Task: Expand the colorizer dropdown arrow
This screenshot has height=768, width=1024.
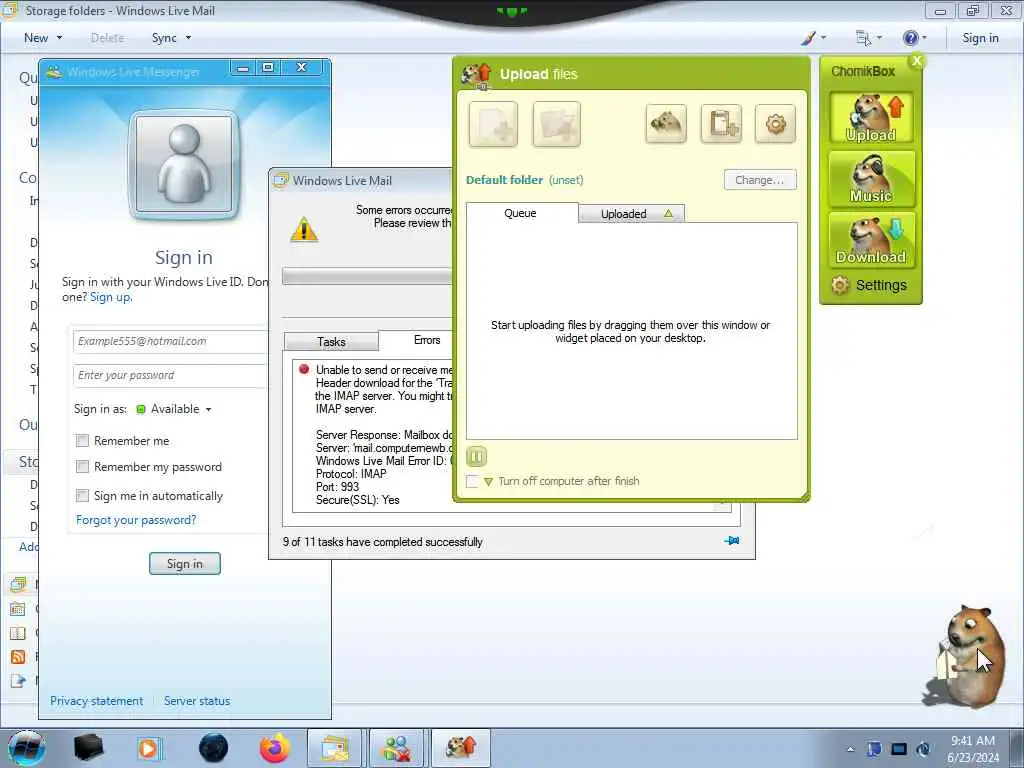Action: pyautogui.click(x=823, y=38)
